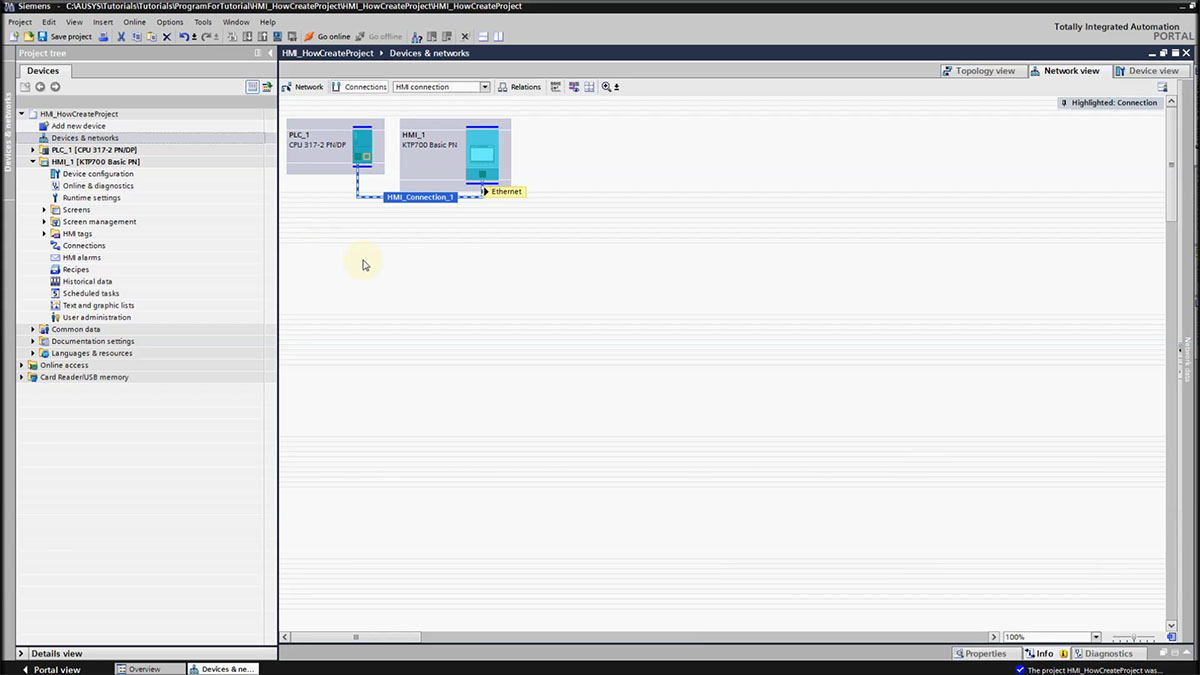Click the Network button in editor toolbar

[302, 87]
